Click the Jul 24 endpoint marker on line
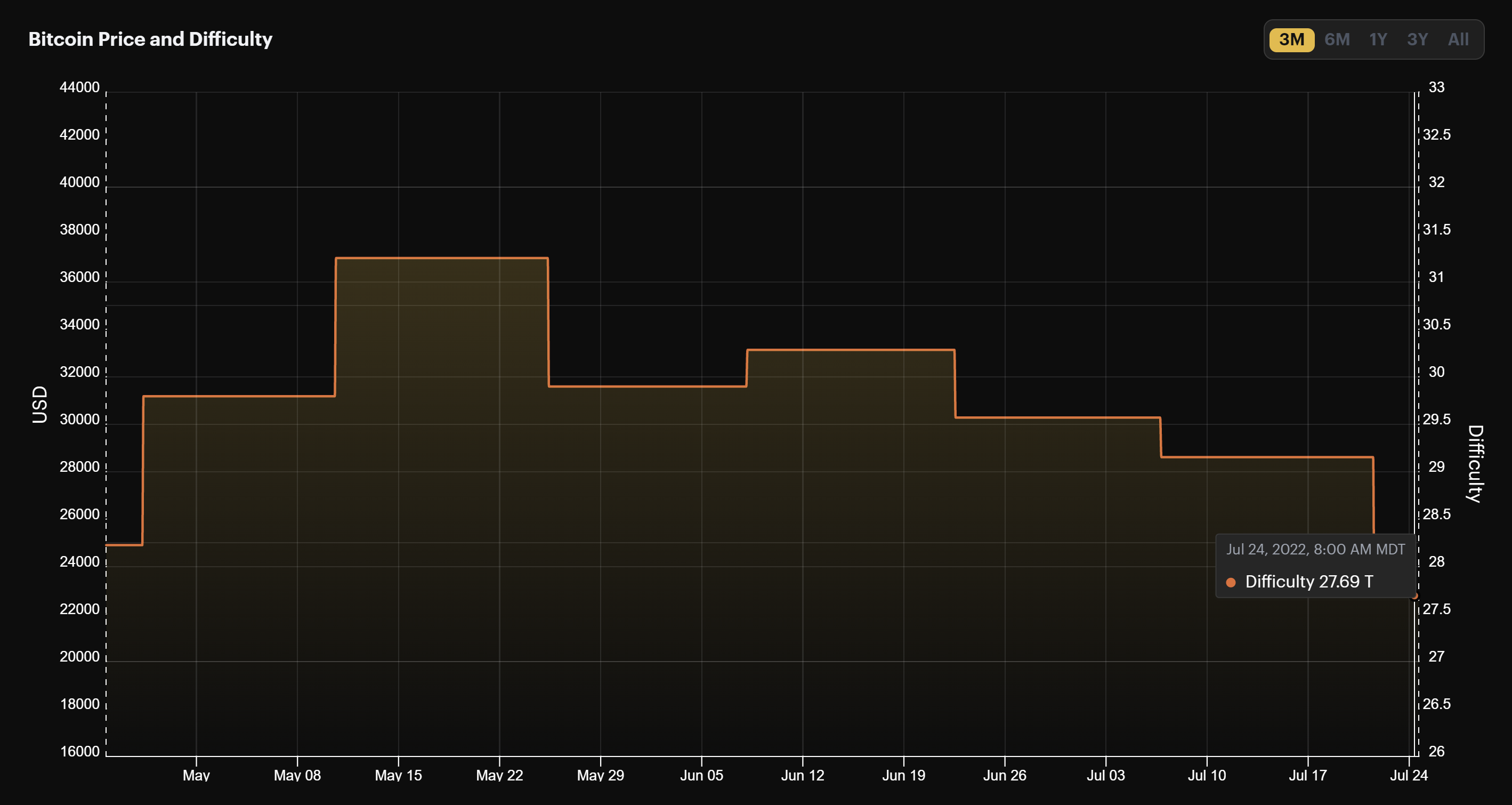 pyautogui.click(x=1414, y=596)
